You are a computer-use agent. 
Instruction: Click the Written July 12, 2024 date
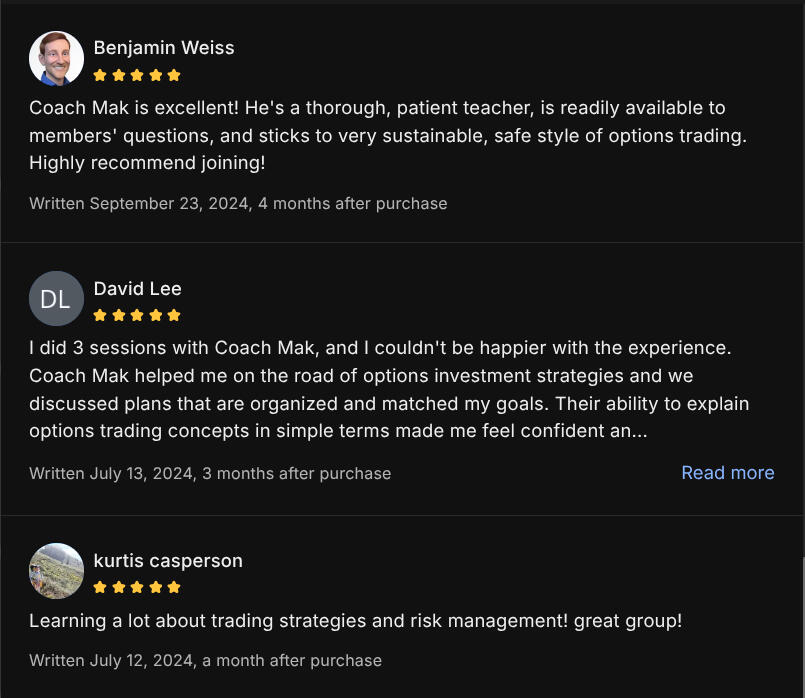pyautogui.click(x=205, y=660)
